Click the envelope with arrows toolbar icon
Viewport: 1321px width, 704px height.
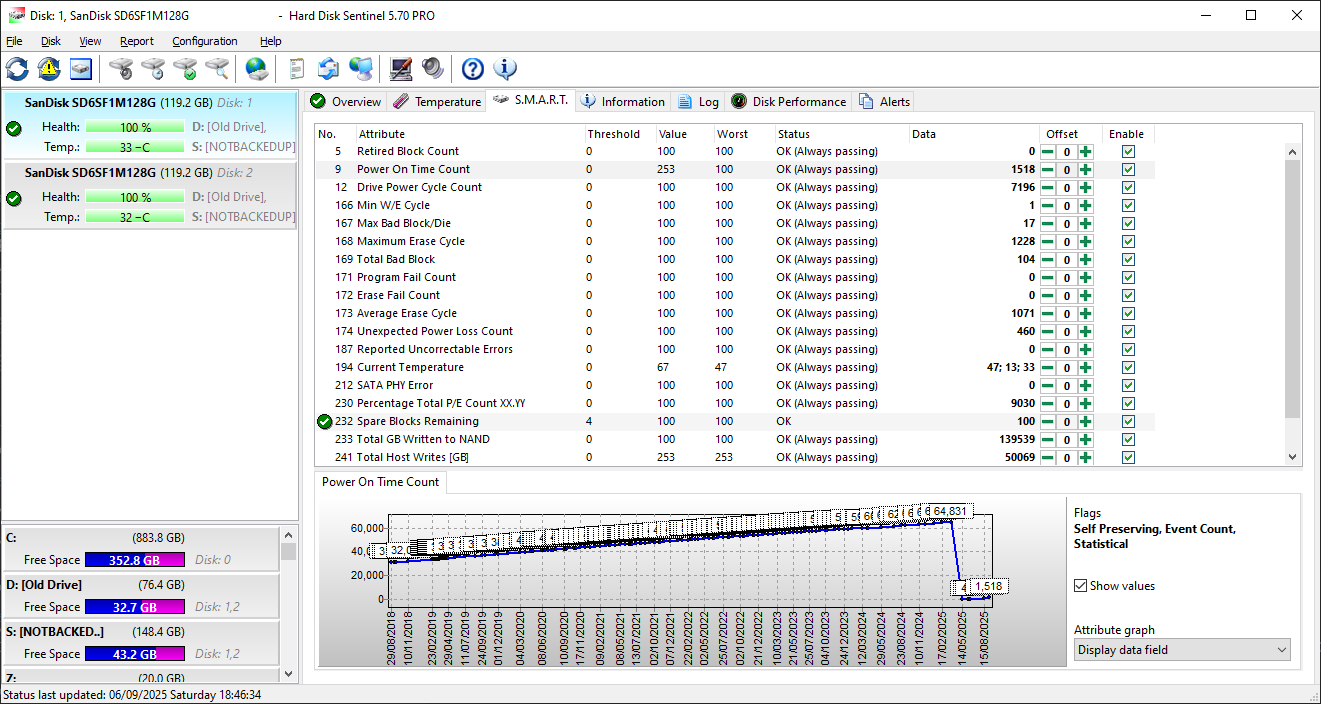[329, 69]
